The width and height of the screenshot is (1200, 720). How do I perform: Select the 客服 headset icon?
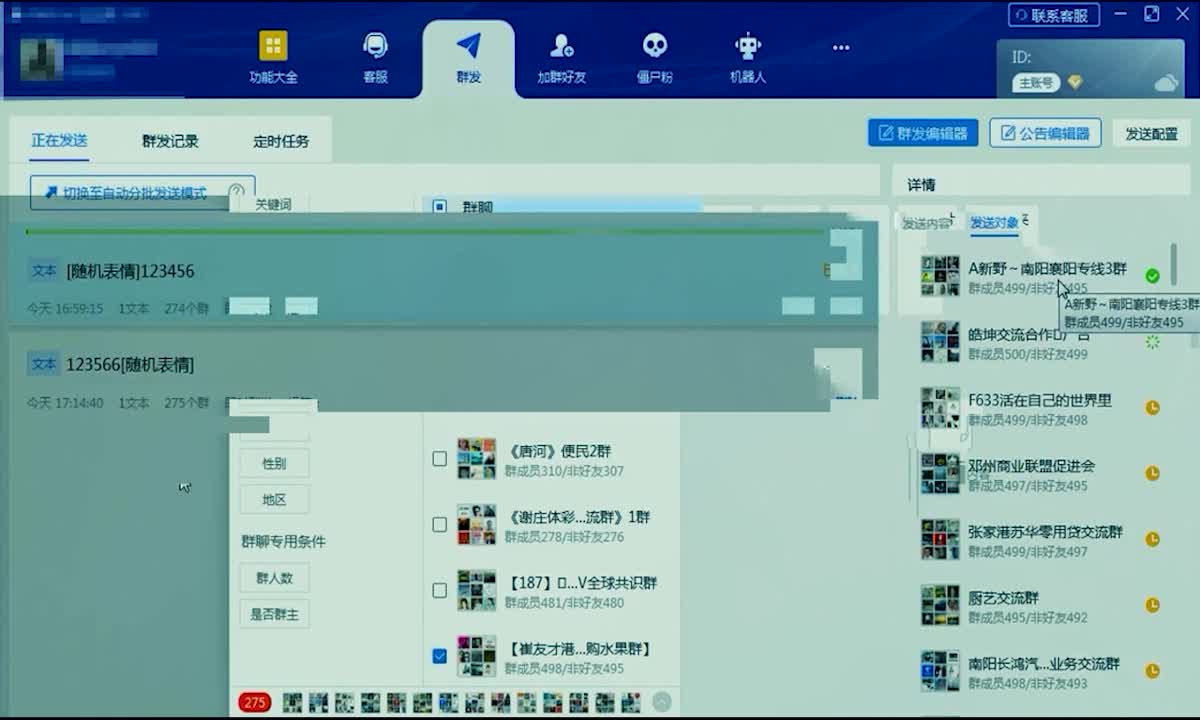tap(374, 44)
